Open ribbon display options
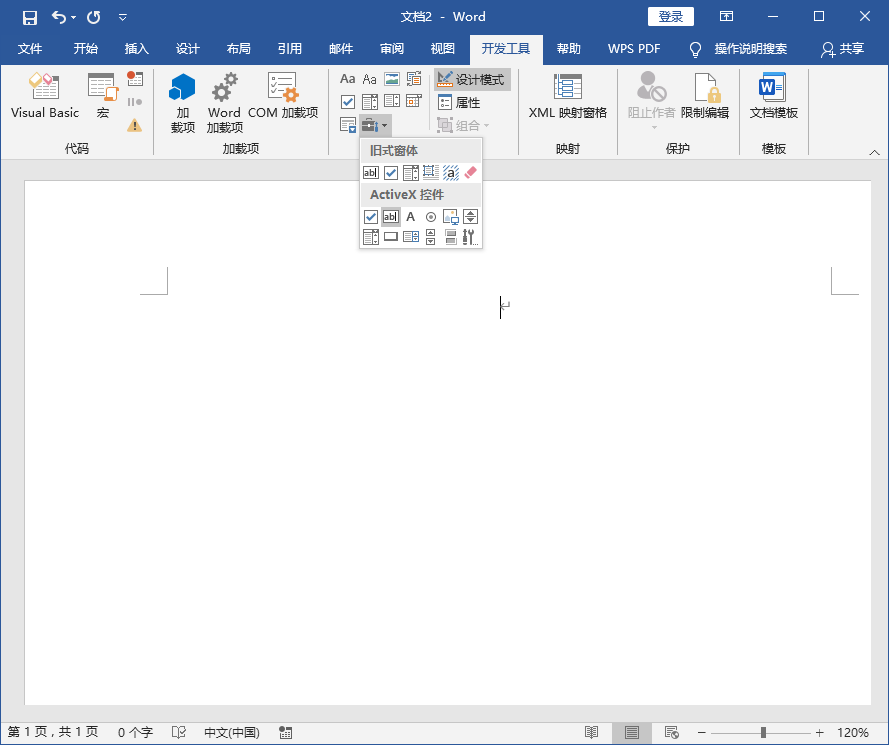Image resolution: width=889 pixels, height=745 pixels. click(726, 16)
